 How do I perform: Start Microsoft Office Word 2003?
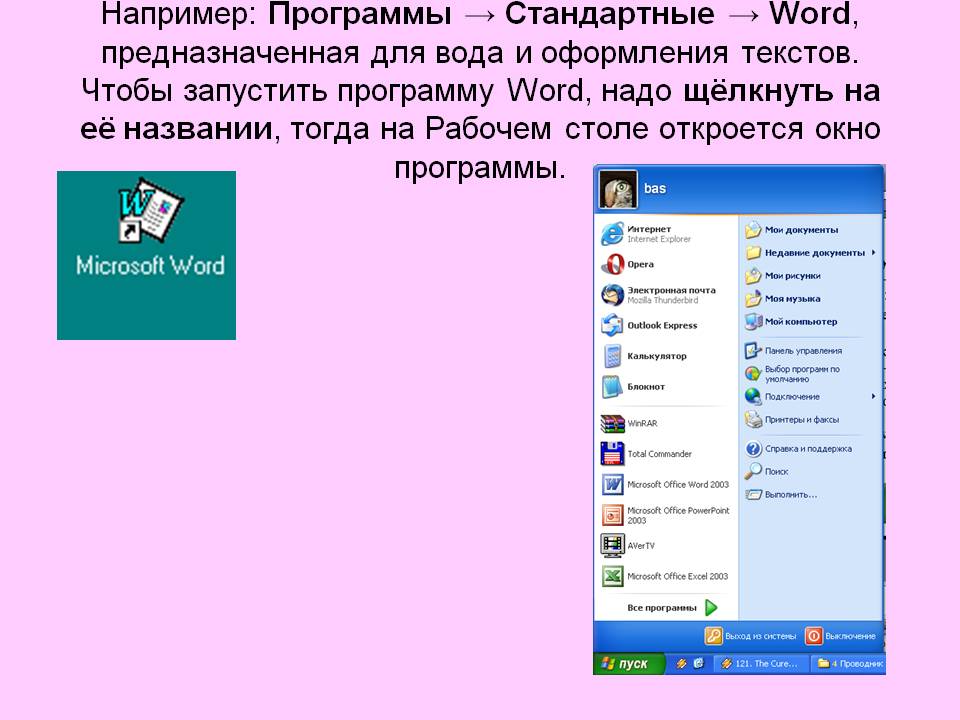click(x=613, y=485)
